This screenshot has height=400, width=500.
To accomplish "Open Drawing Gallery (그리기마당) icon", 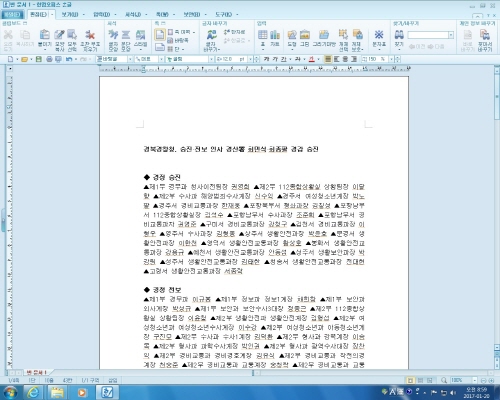I will 324,36.
